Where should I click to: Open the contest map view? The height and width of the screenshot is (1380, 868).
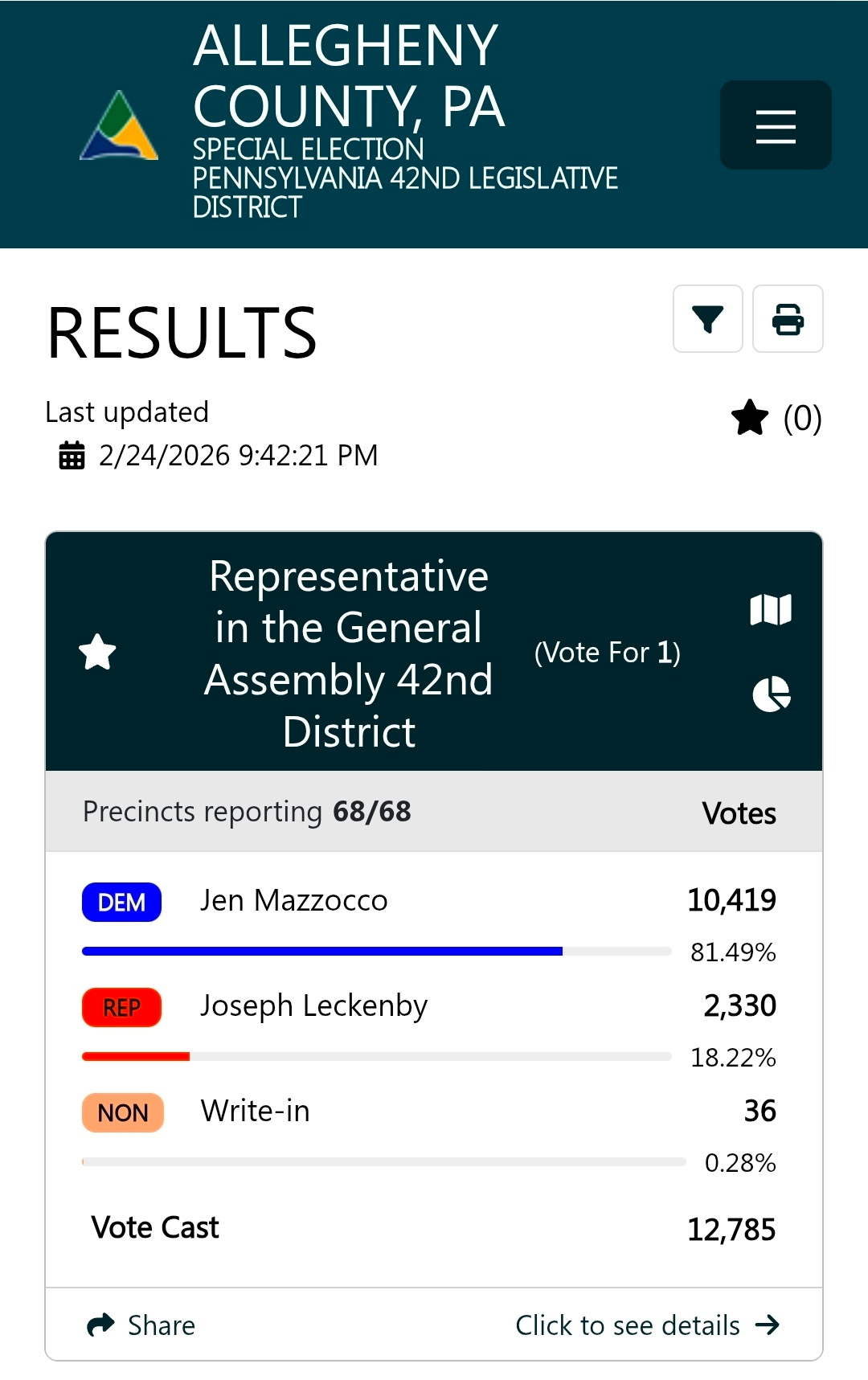771,610
